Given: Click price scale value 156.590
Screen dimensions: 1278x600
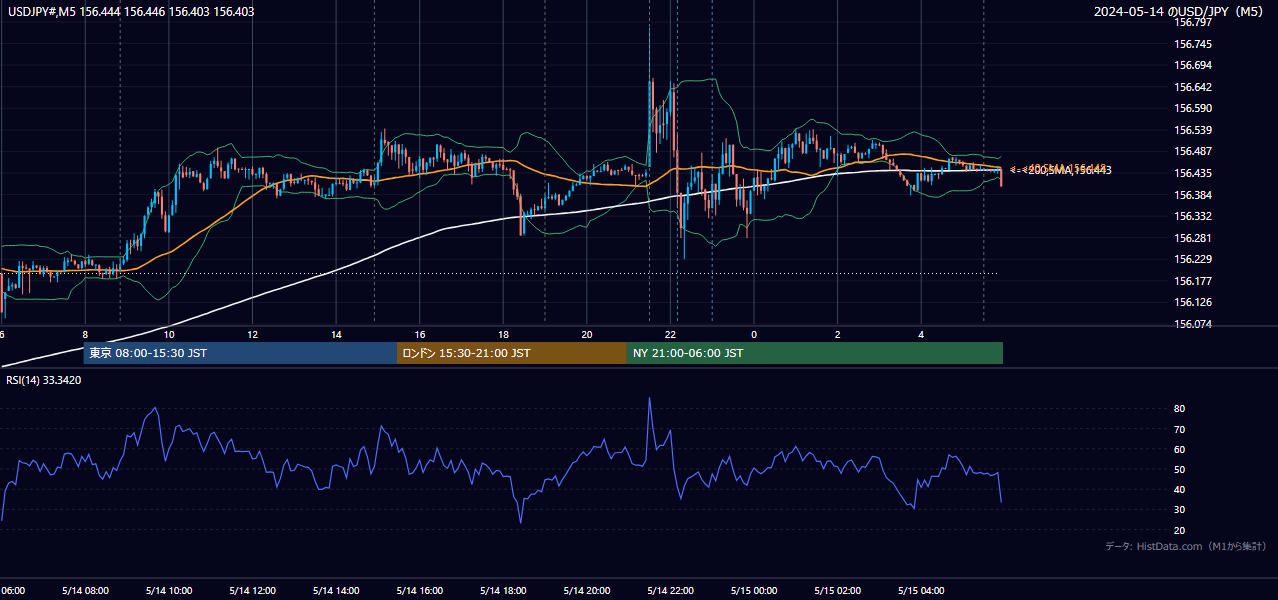Looking at the screenshot, I should (x=1191, y=108).
